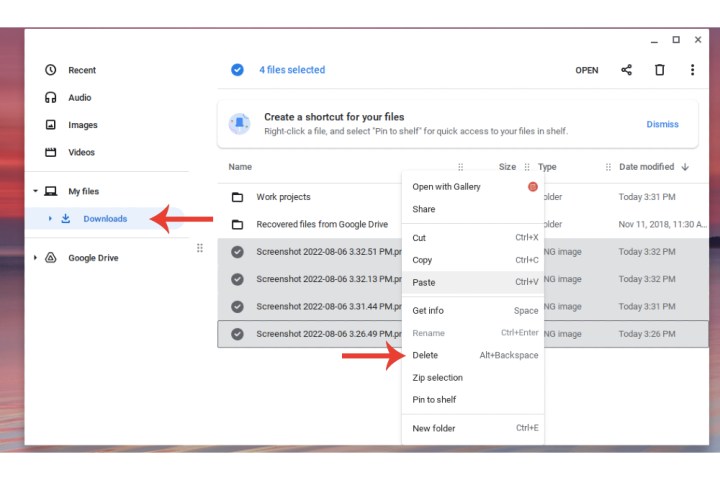
Task: Open Audio in sidebar
Action: coord(79,97)
